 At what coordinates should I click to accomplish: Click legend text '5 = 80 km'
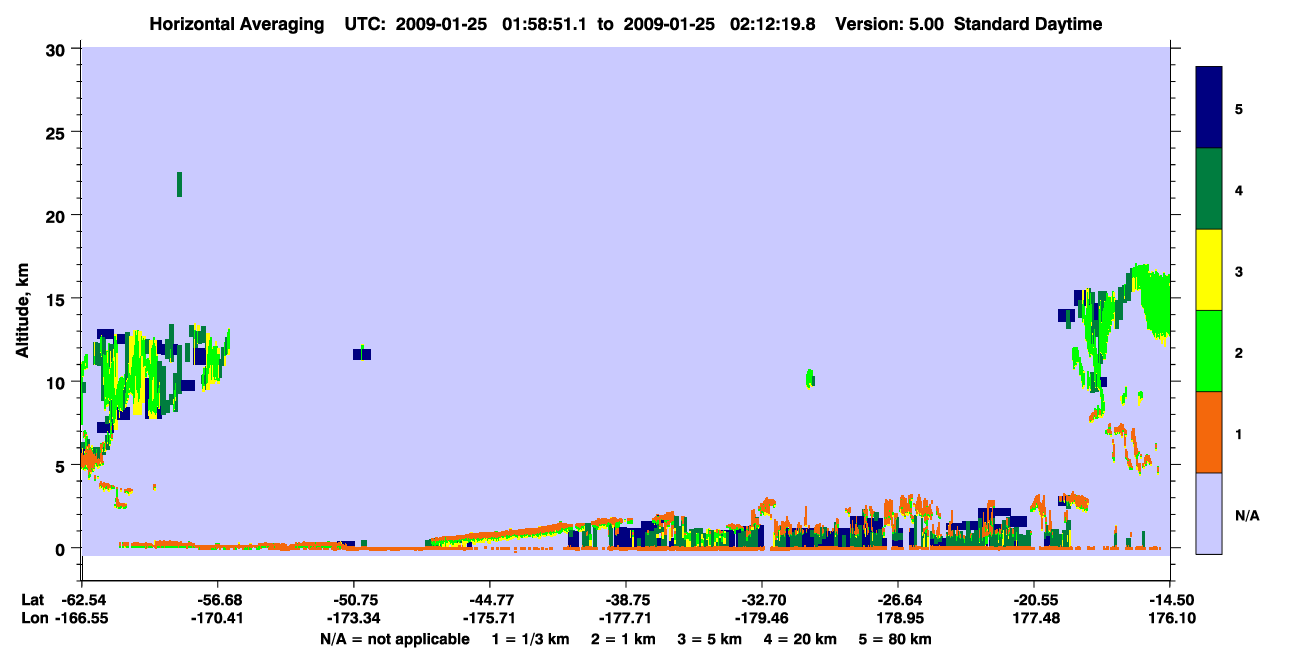coord(897,639)
